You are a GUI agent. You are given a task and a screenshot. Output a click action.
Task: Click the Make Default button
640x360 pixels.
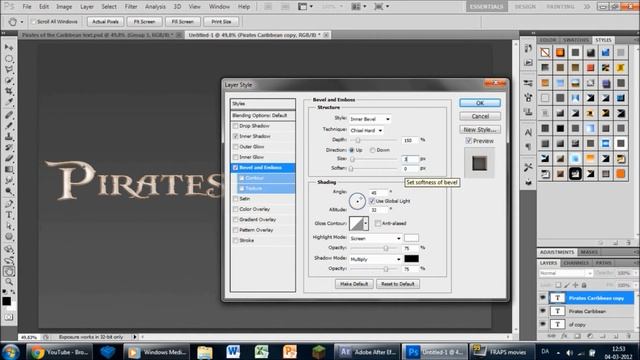[354, 284]
